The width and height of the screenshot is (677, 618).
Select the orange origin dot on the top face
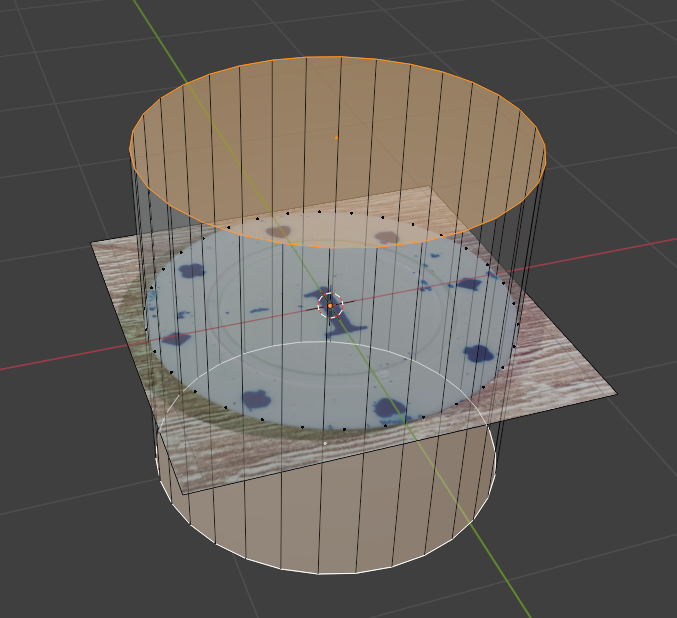tap(336, 137)
